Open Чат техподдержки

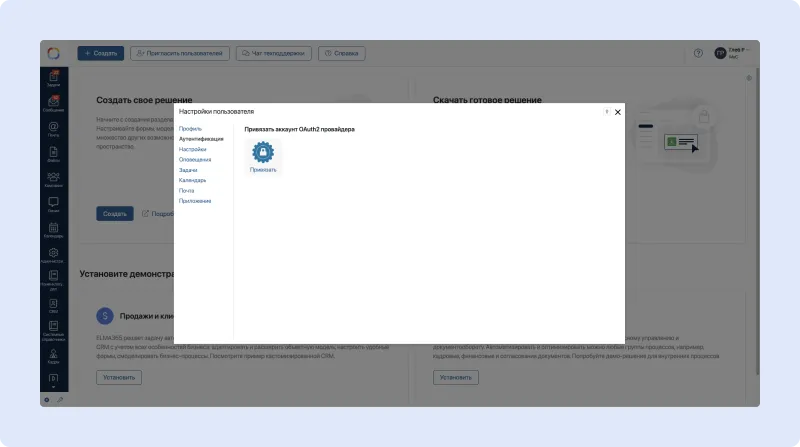coord(273,53)
